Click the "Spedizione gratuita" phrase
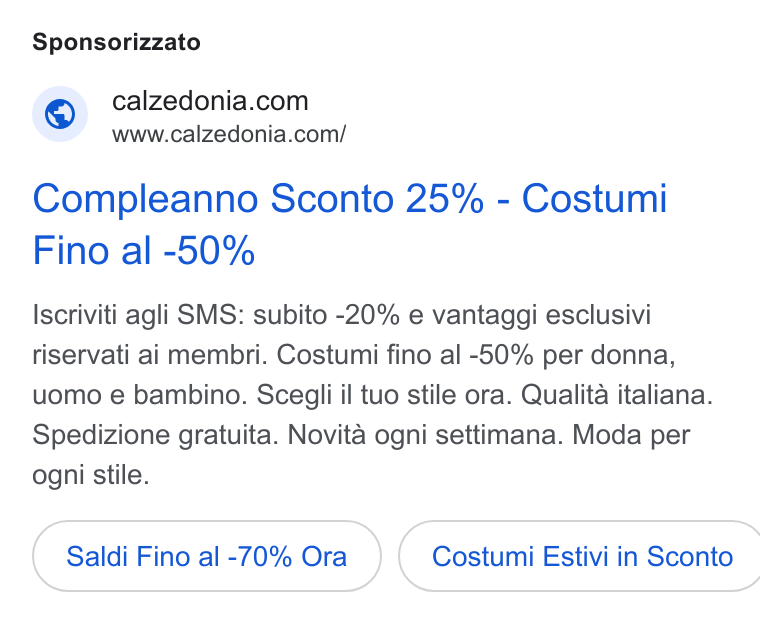This screenshot has height=624, width=760. coord(155,435)
